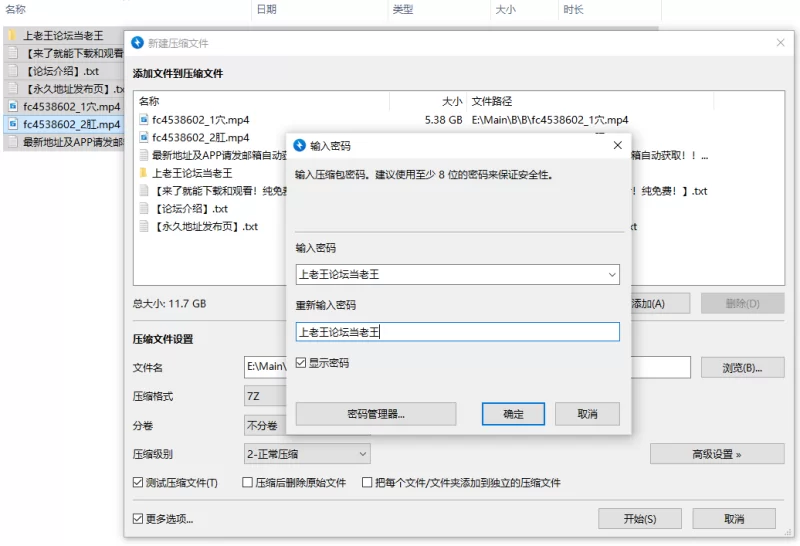800x546 pixels.
Task: Click folder icon of 上老王论坛当老王 in archive list
Action: pos(144,173)
